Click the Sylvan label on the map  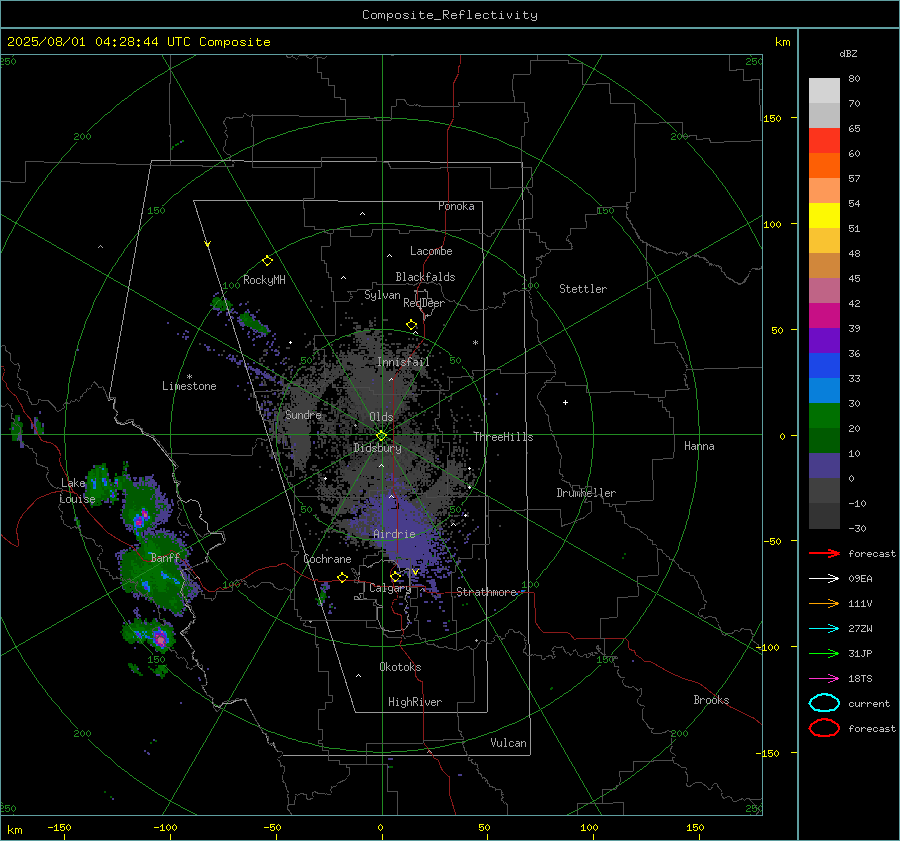[382, 295]
